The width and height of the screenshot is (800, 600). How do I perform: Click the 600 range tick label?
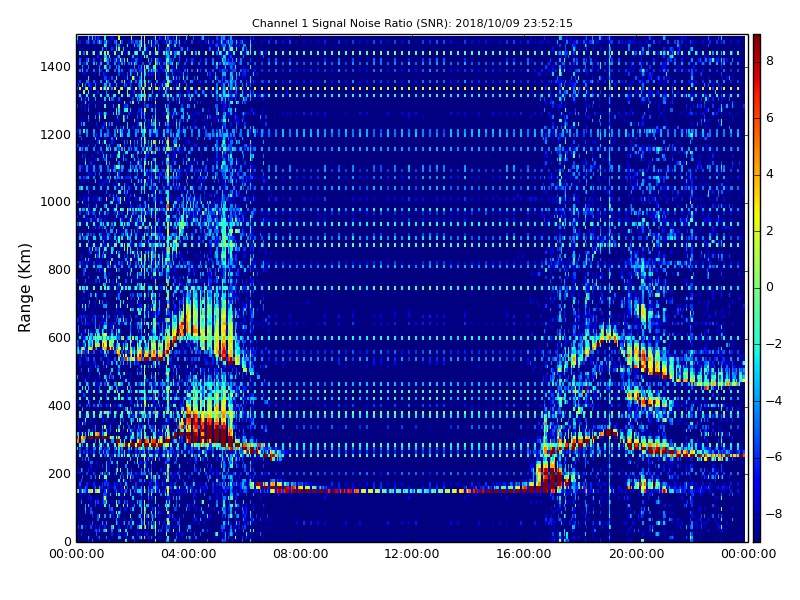59,338
